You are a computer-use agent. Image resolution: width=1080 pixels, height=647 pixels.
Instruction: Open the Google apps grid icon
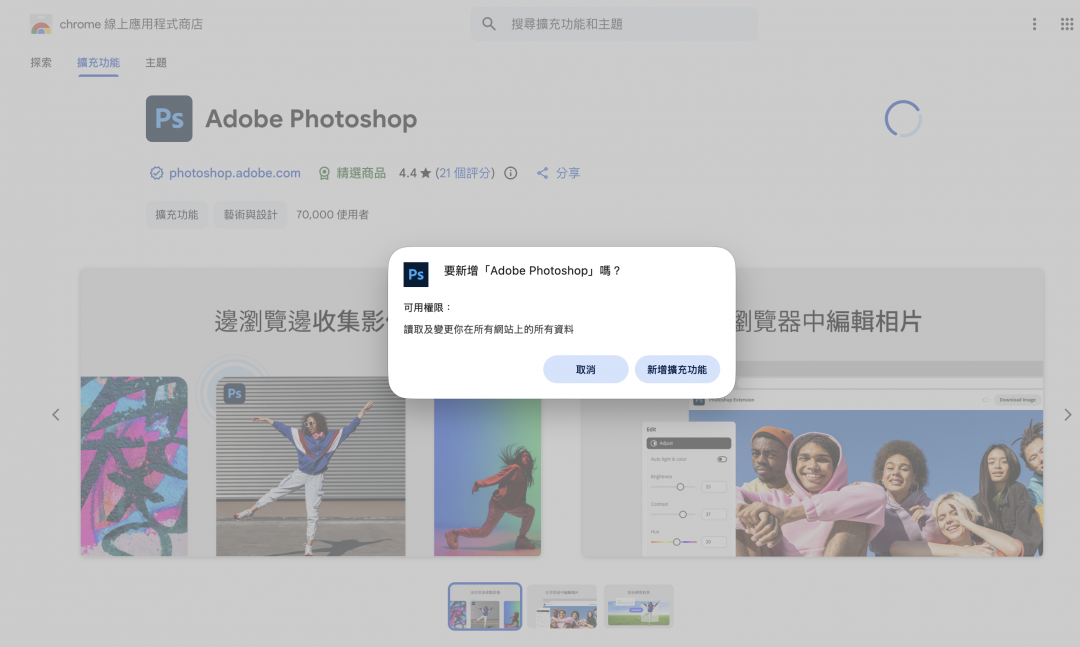click(x=1066, y=24)
